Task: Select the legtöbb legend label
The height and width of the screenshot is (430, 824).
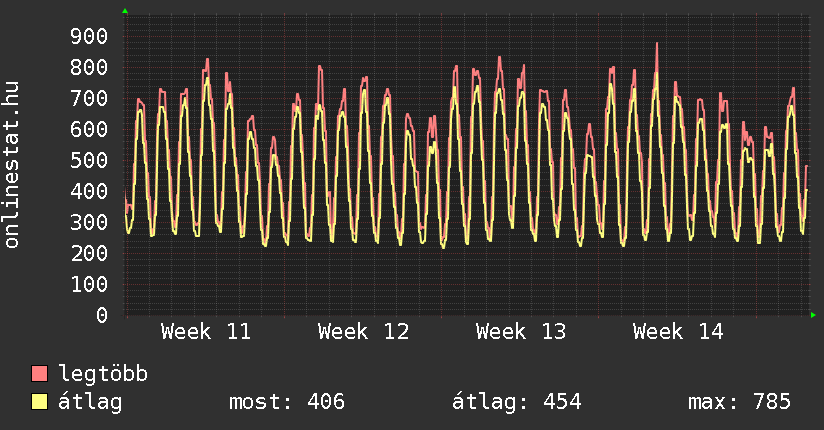Action: [103, 374]
